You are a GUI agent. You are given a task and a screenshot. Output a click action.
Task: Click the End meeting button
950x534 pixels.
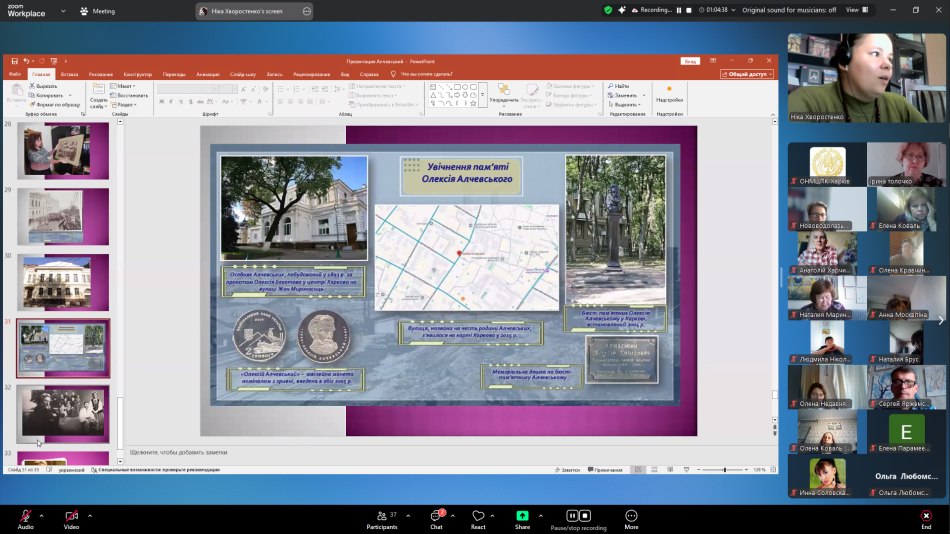click(x=925, y=517)
